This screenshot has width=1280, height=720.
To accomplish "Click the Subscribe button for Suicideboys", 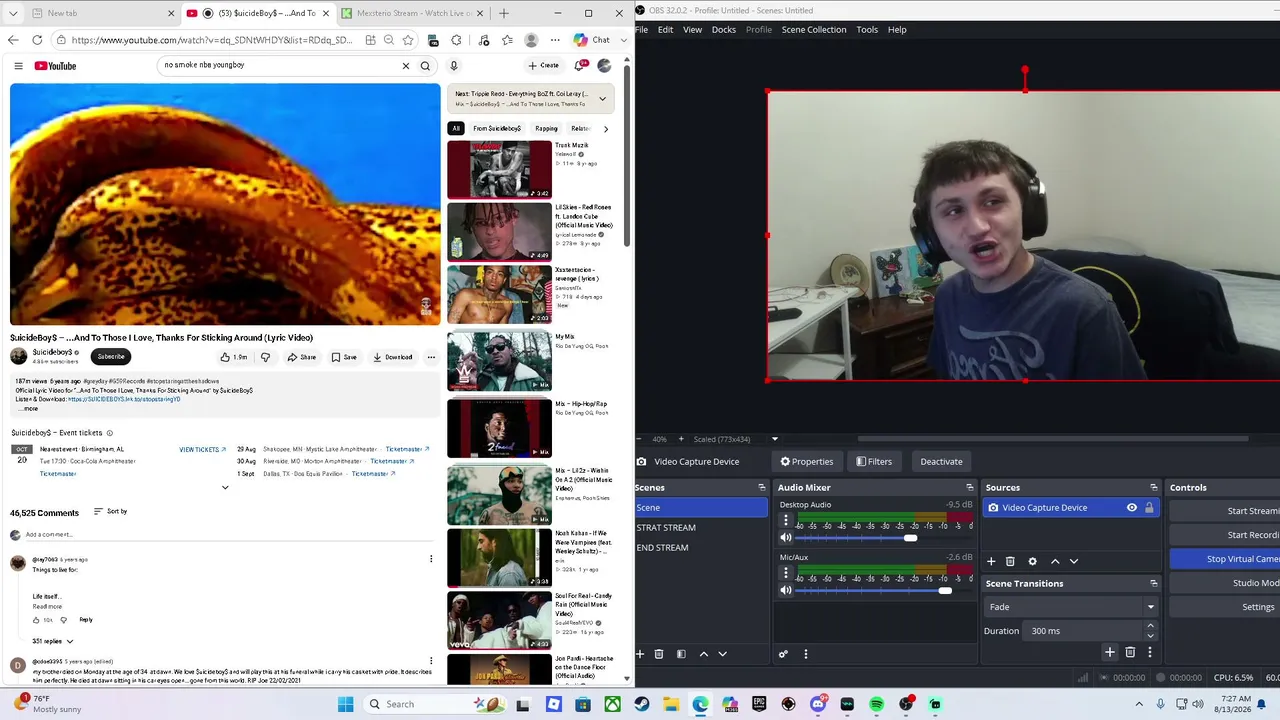I will click(x=111, y=357).
